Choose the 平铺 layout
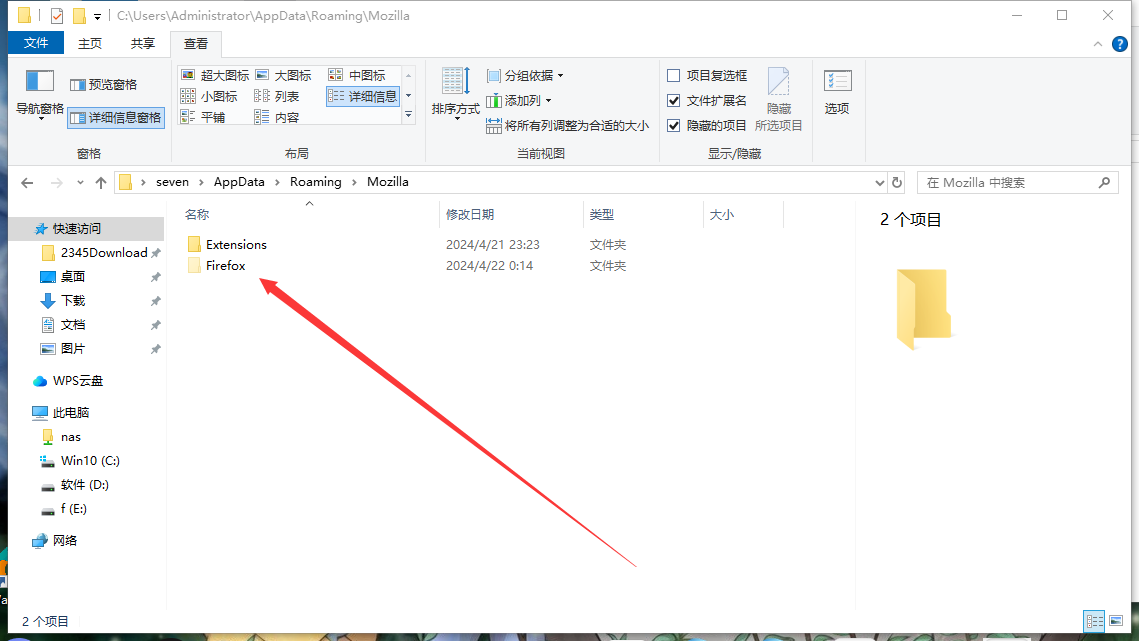The image size is (1139, 641). [203, 118]
